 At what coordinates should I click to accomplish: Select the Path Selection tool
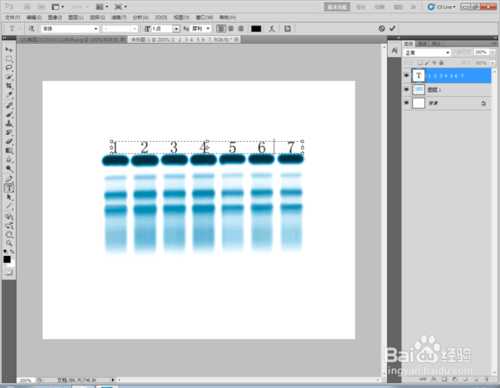9,197
